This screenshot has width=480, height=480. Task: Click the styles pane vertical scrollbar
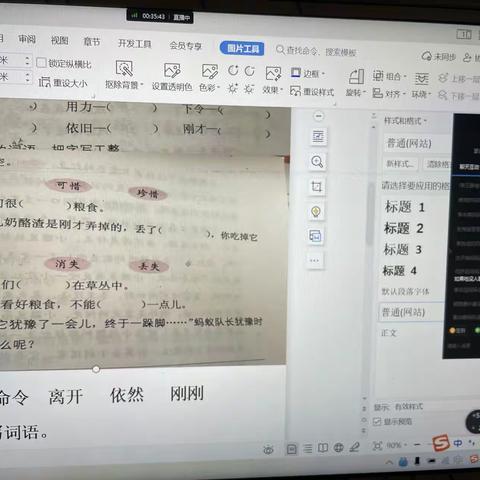[x=370, y=213]
